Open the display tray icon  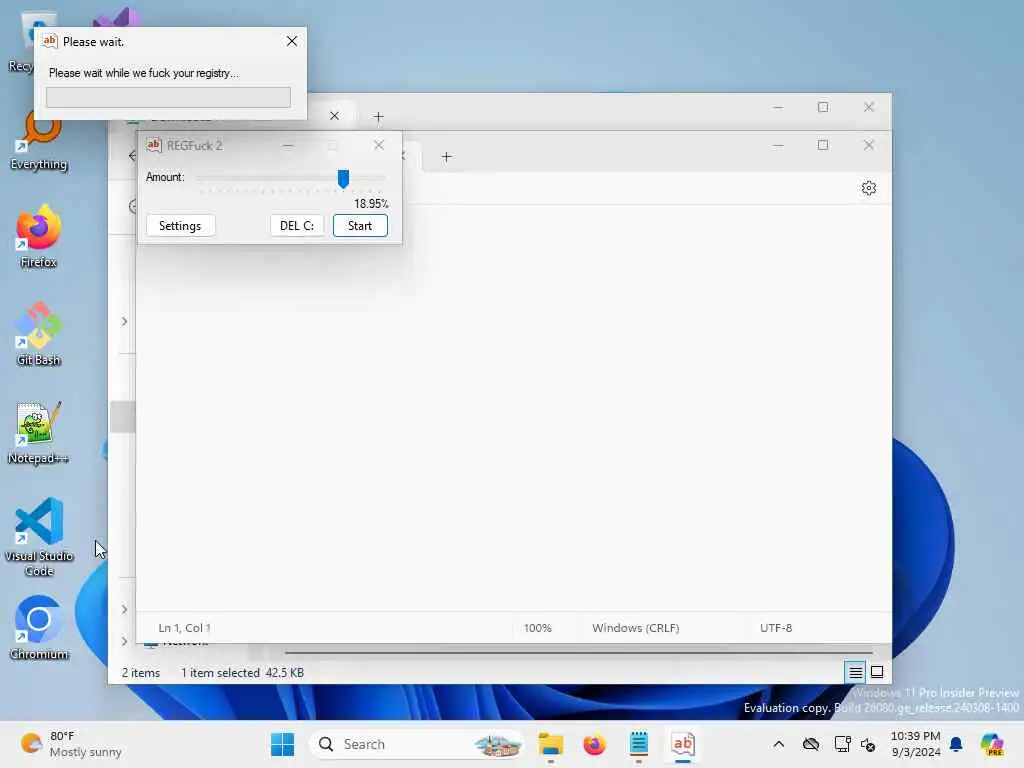coord(842,744)
